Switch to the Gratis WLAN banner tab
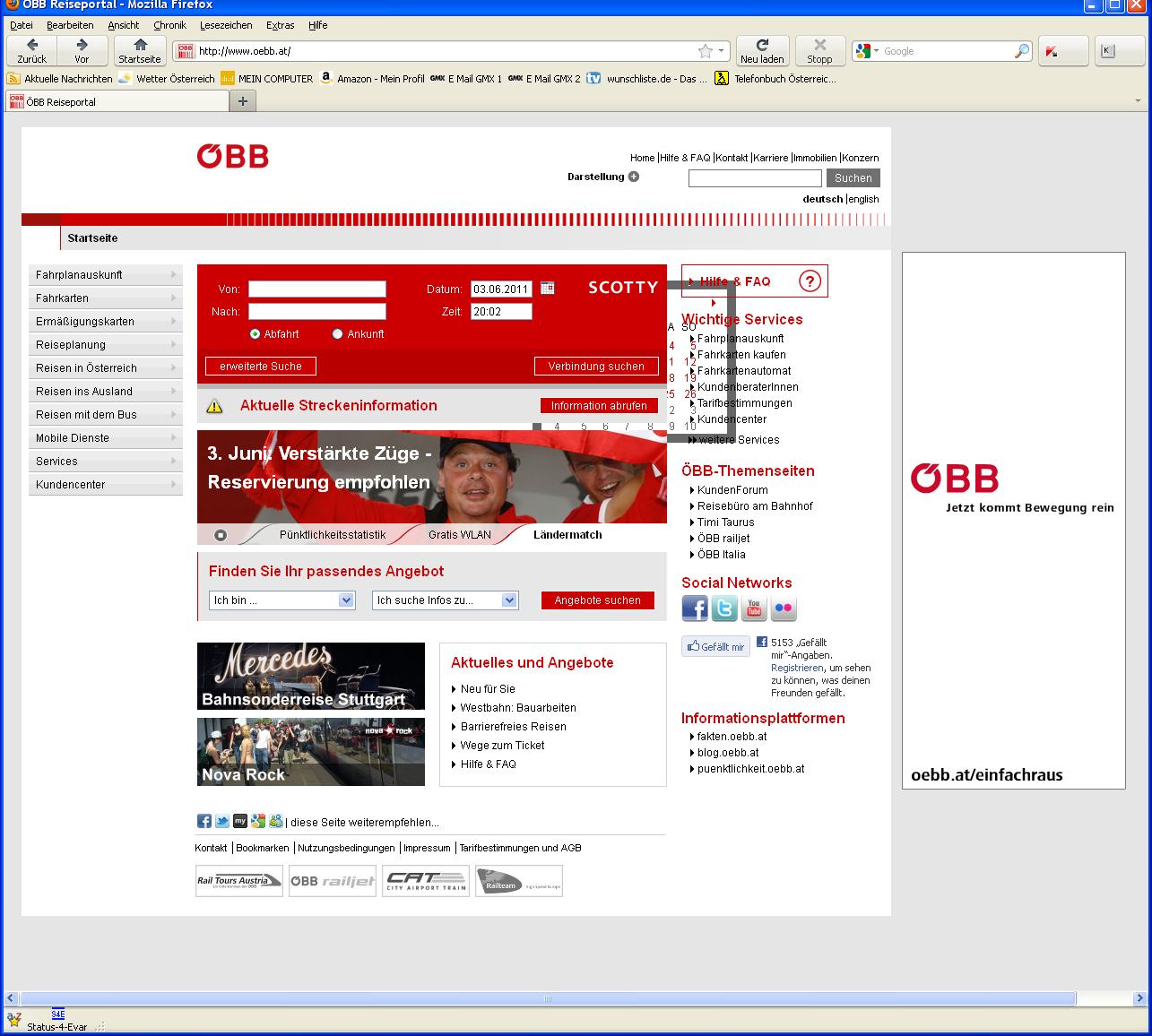 (460, 535)
